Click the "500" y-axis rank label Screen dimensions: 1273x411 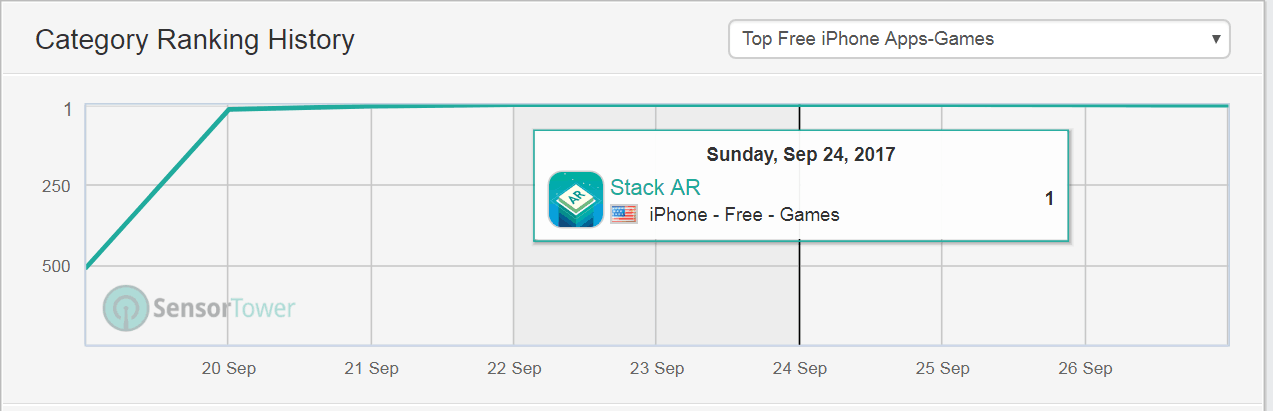[x=56, y=266]
